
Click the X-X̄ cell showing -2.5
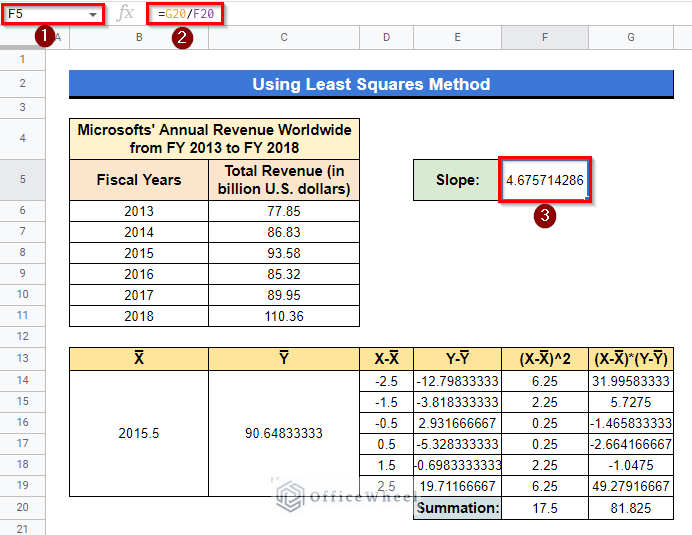(386, 381)
